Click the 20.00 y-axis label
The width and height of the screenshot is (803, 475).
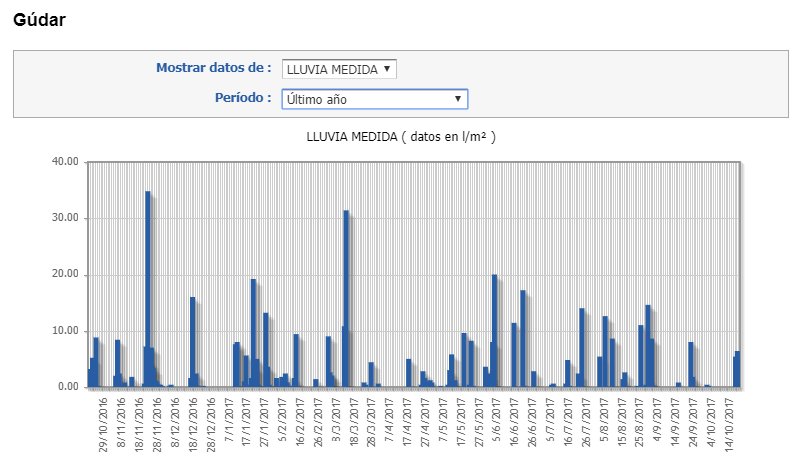point(66,274)
